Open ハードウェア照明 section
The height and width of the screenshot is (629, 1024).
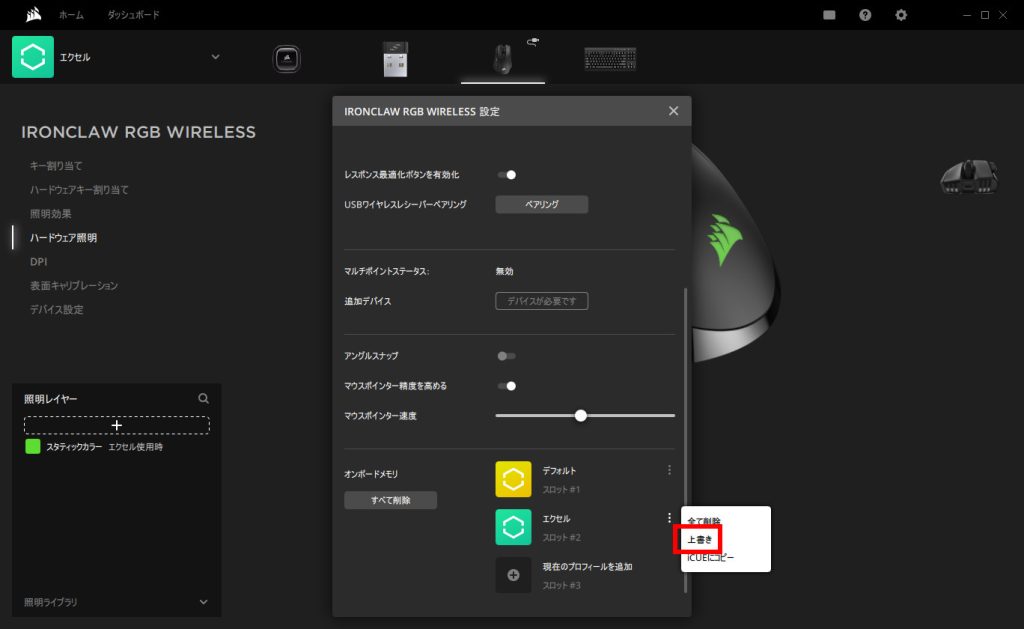click(x=63, y=238)
